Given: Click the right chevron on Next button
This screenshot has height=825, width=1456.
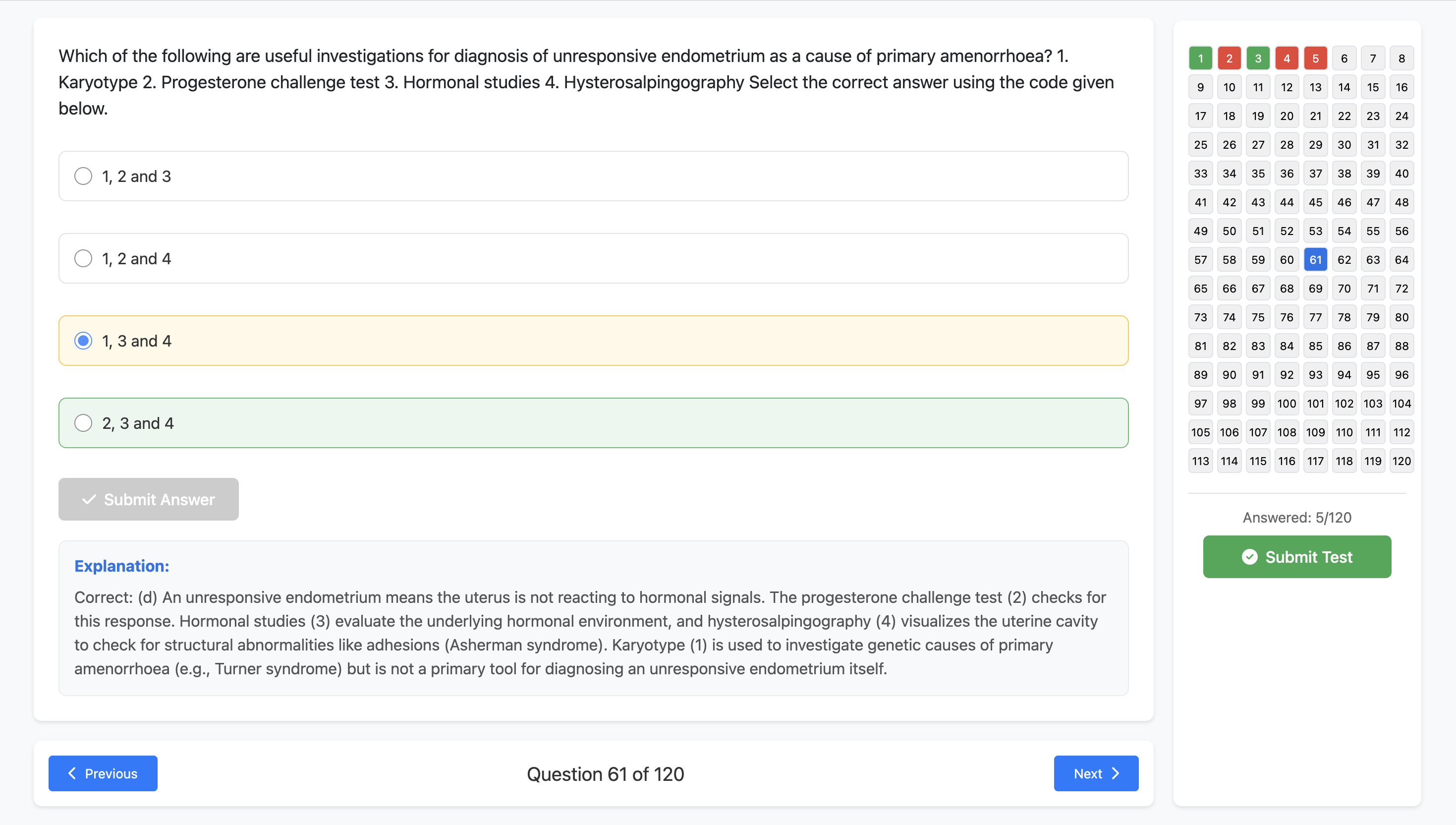Looking at the screenshot, I should coord(1115,773).
